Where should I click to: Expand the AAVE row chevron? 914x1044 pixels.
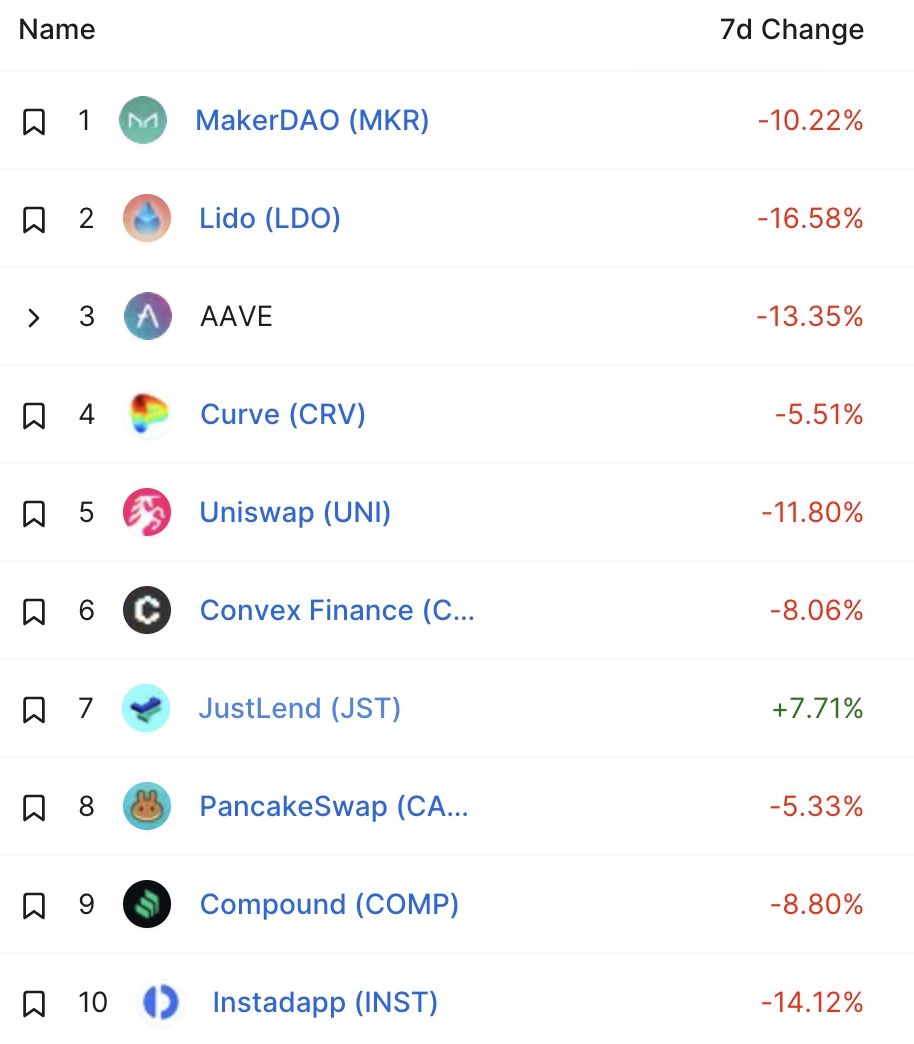pos(34,318)
